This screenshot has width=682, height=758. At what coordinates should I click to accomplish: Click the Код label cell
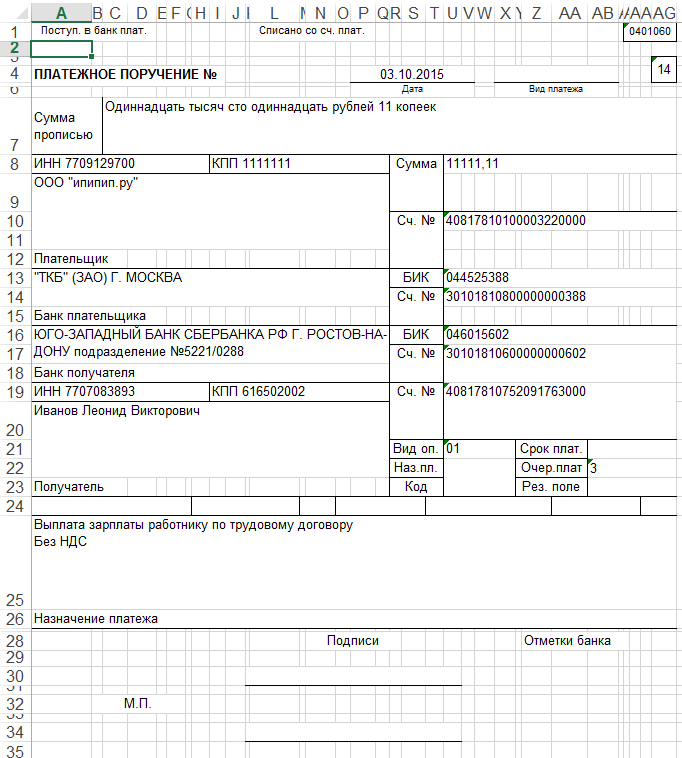tap(416, 487)
